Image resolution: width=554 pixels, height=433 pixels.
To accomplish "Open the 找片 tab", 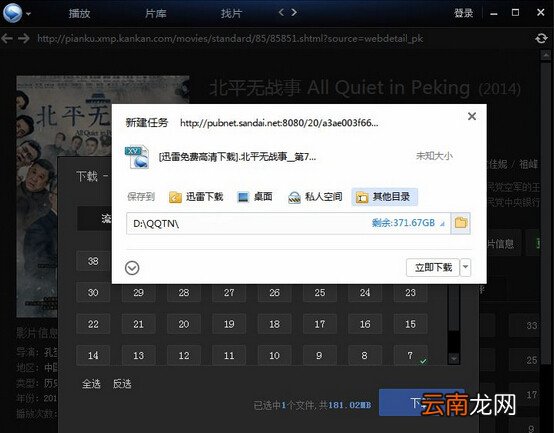I will coord(231,13).
